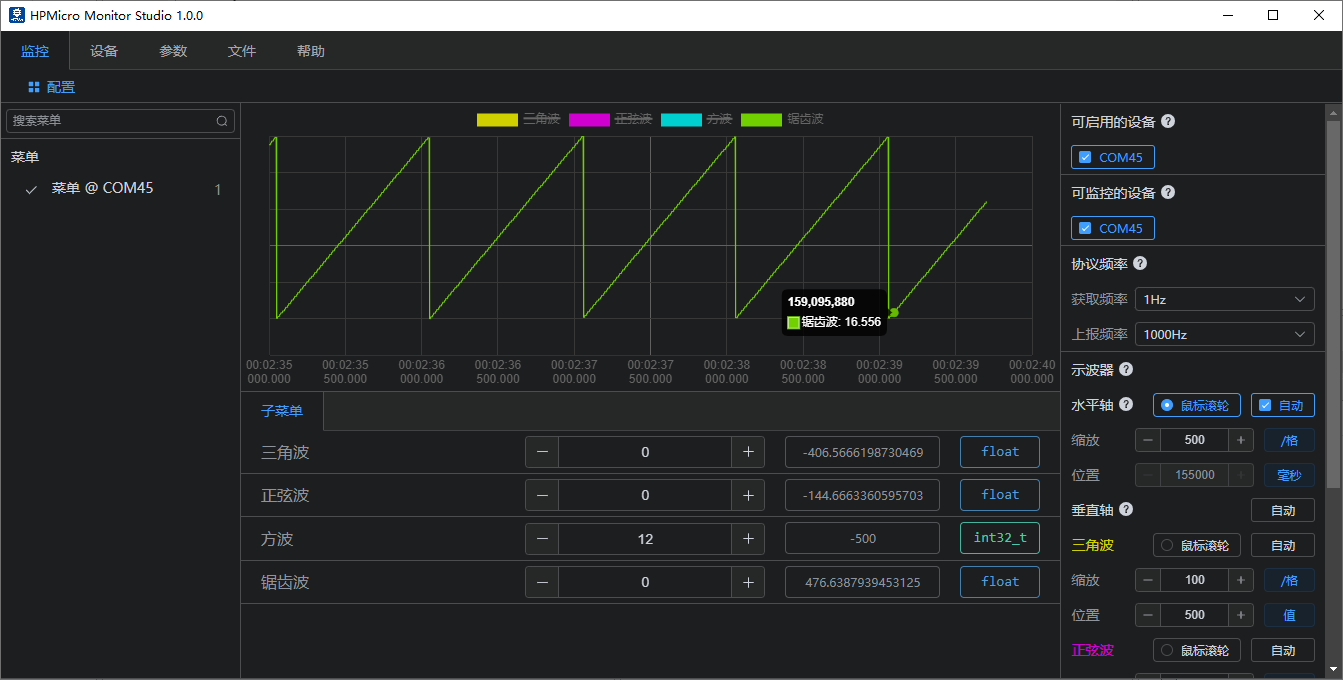Decrease horizontal axis 缩放 500 with minus
The image size is (1343, 680).
coord(1148,440)
